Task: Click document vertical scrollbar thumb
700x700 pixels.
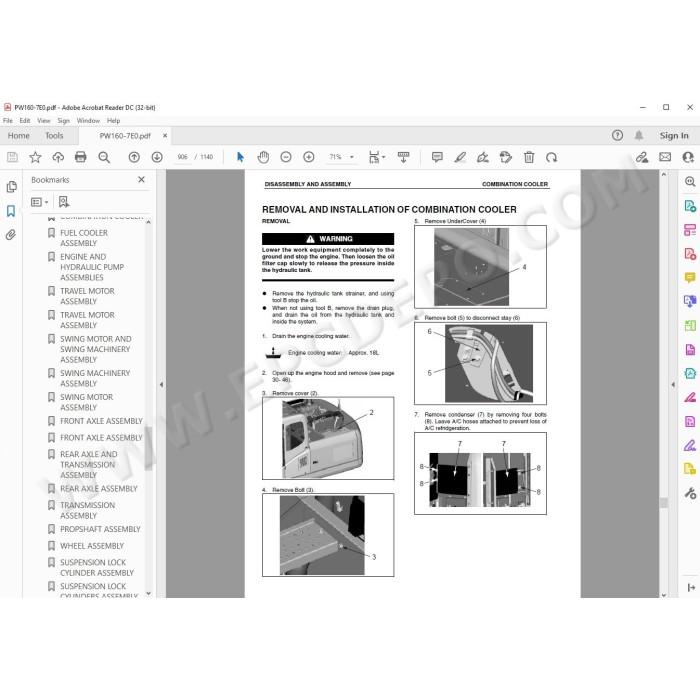Action: (x=664, y=503)
